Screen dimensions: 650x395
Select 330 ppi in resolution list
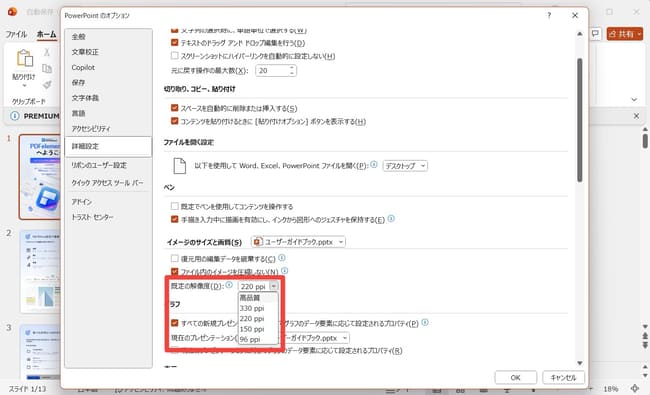pos(258,308)
